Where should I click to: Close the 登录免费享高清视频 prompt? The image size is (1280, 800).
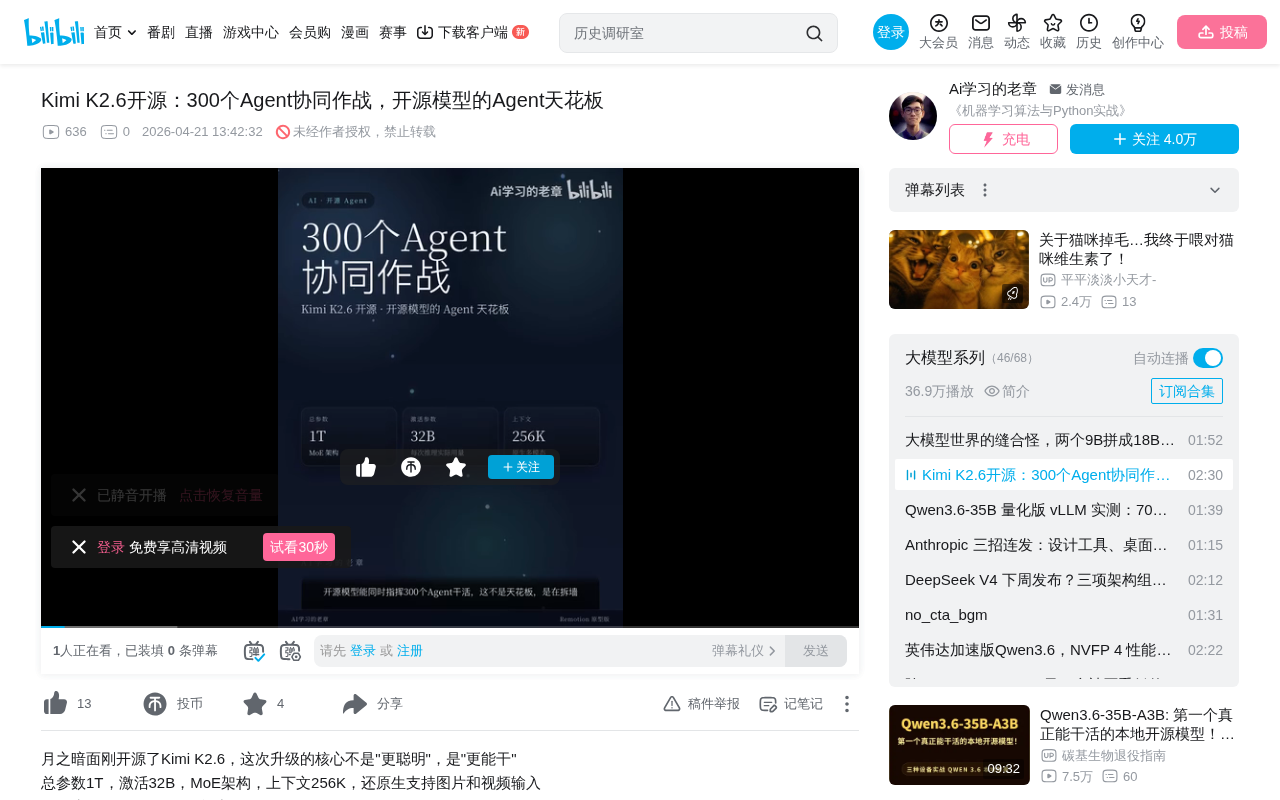coord(79,547)
